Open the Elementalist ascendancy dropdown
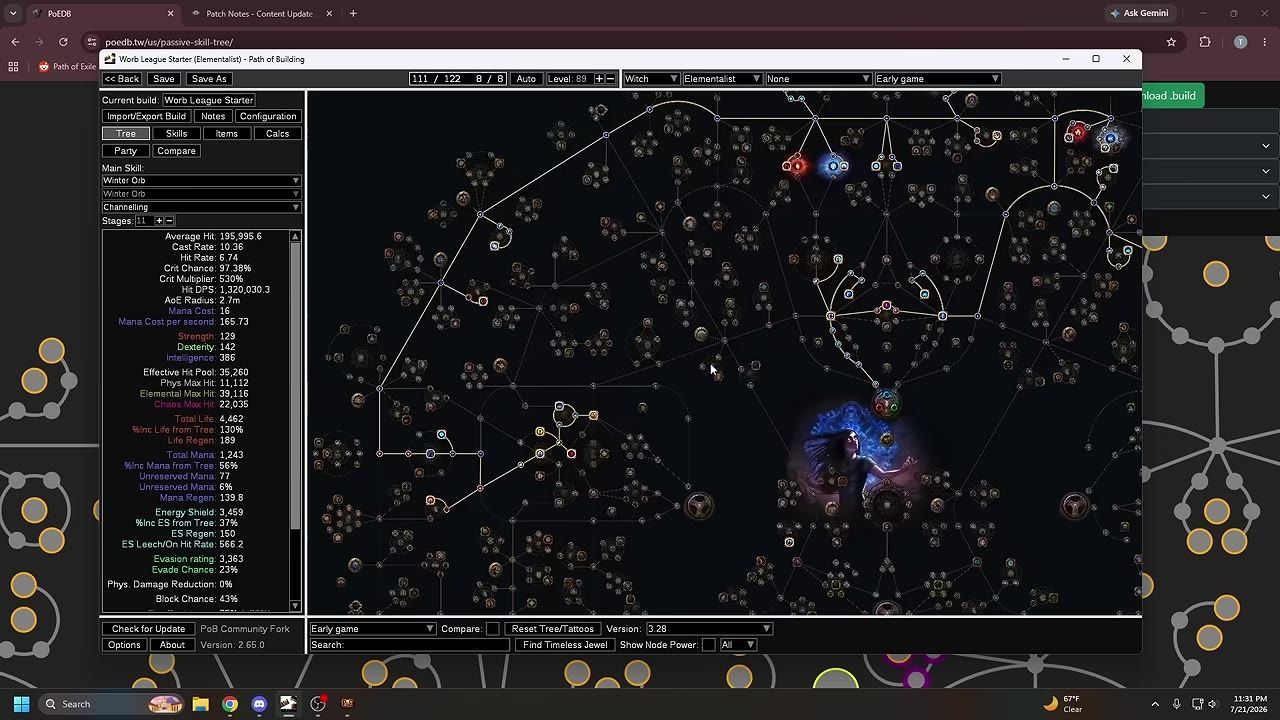The width and height of the screenshot is (1280, 720). [722, 79]
